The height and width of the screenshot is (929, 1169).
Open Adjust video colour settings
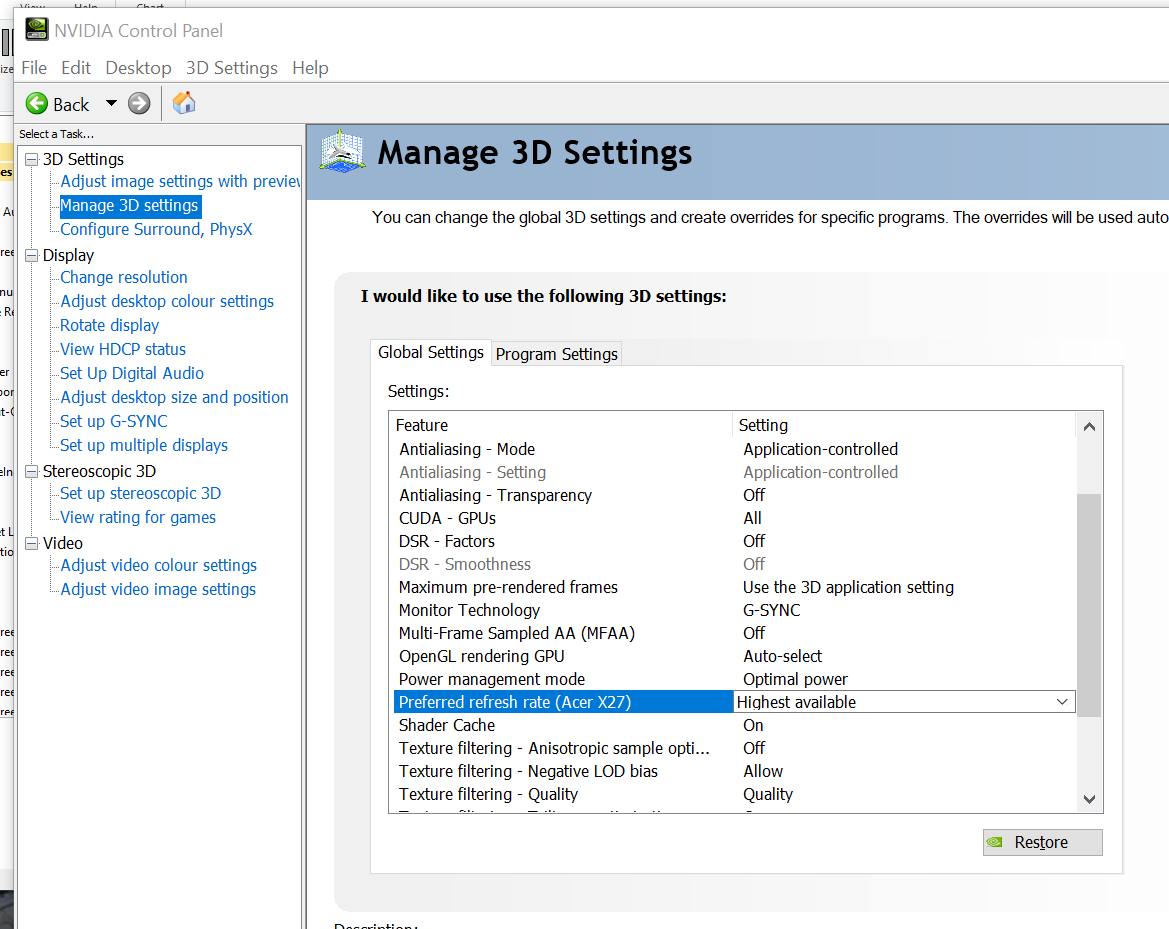point(159,565)
